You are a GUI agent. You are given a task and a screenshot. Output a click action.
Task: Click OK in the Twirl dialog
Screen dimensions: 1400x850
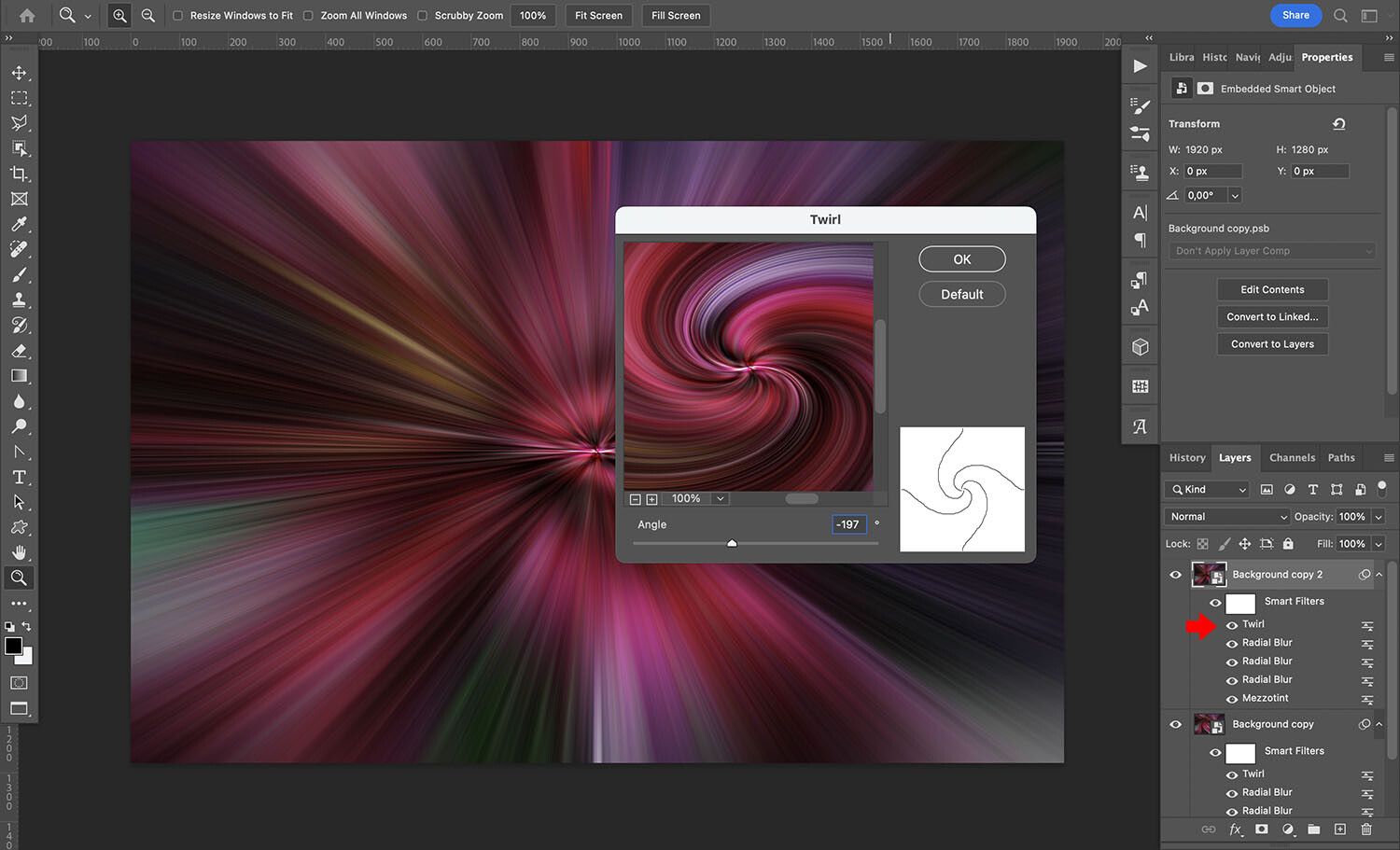pyautogui.click(x=961, y=258)
